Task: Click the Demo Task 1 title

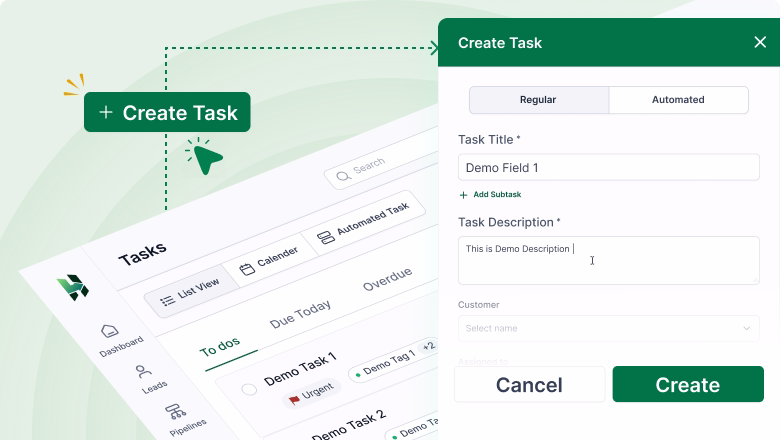Action: 300,369
